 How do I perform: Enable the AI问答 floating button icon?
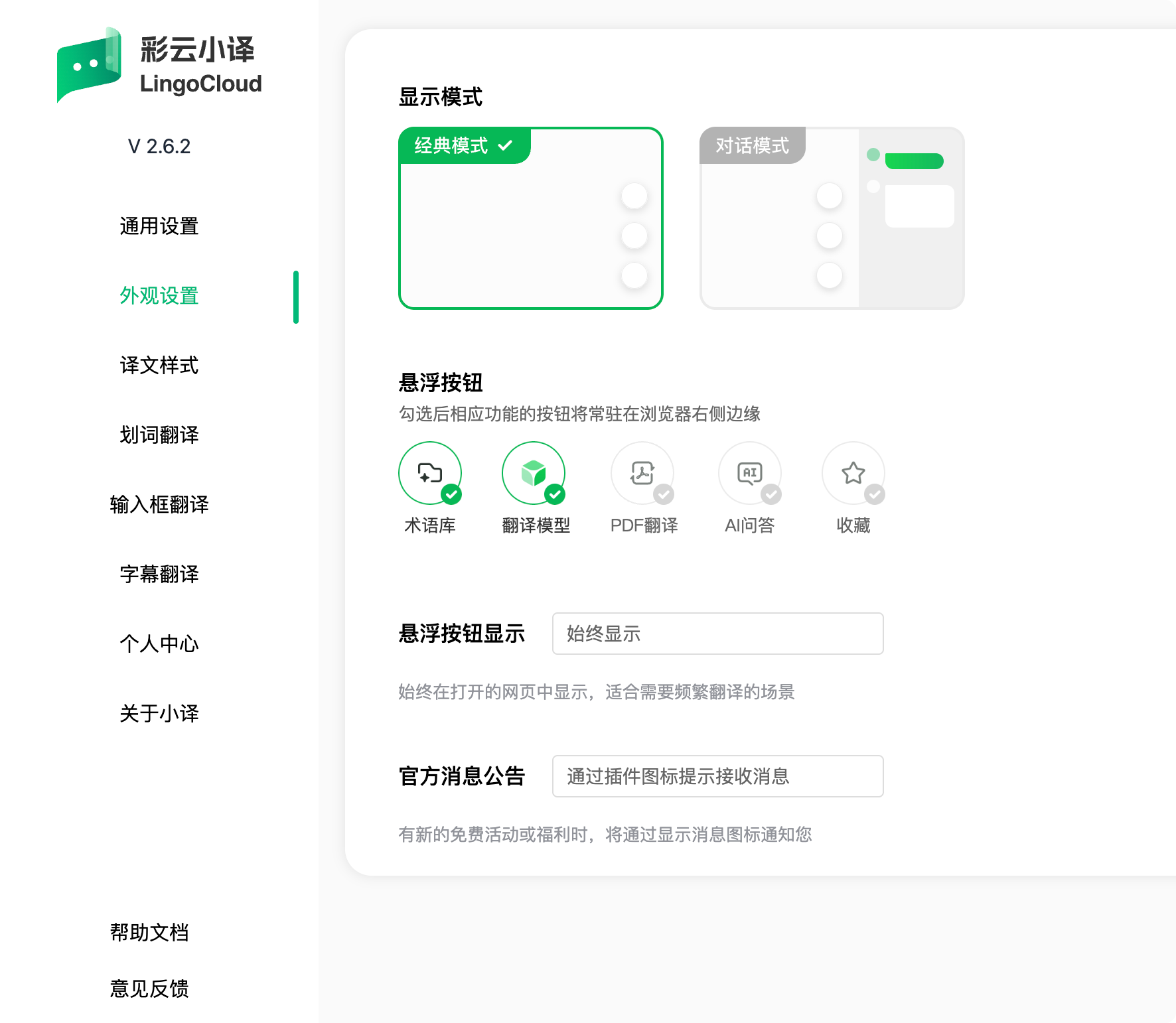click(x=750, y=474)
